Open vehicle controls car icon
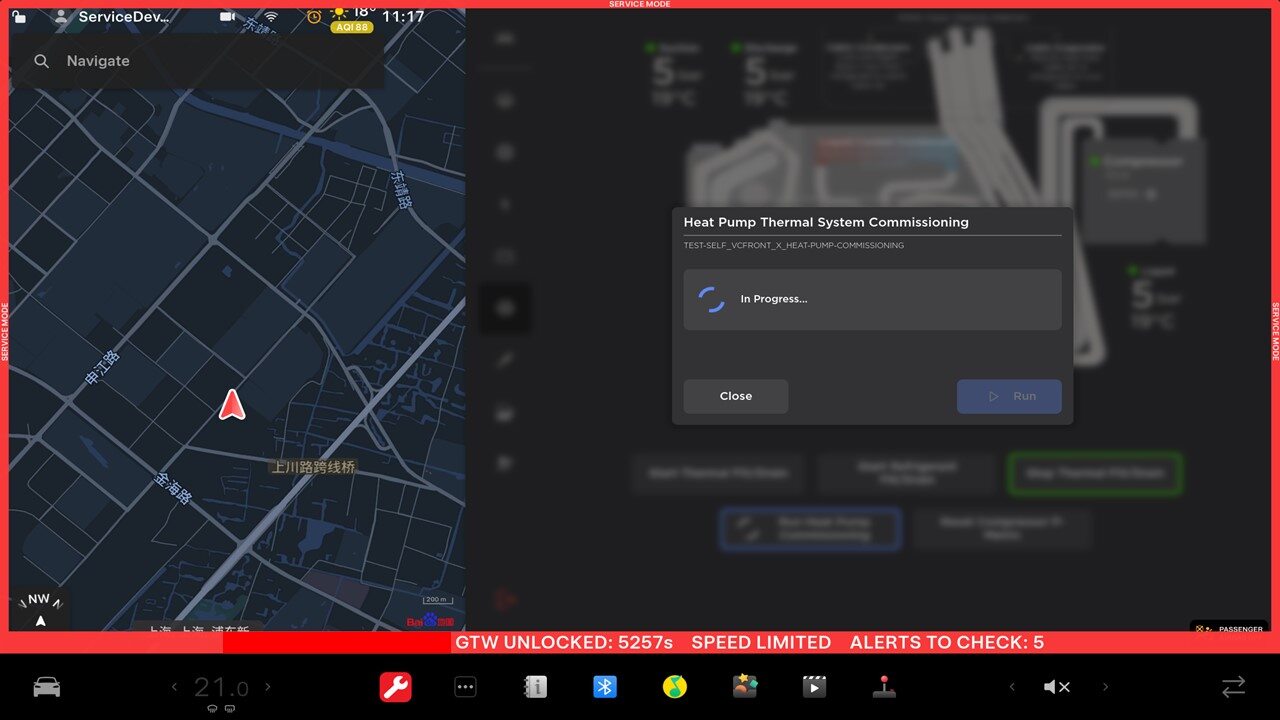The height and width of the screenshot is (720, 1280). pyautogui.click(x=47, y=687)
